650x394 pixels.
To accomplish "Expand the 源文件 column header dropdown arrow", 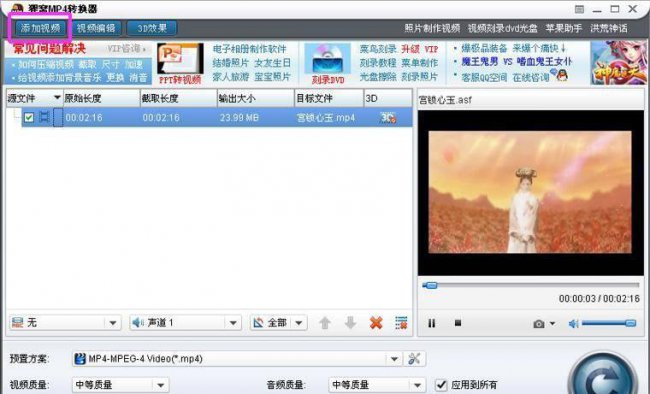I will (x=57, y=98).
